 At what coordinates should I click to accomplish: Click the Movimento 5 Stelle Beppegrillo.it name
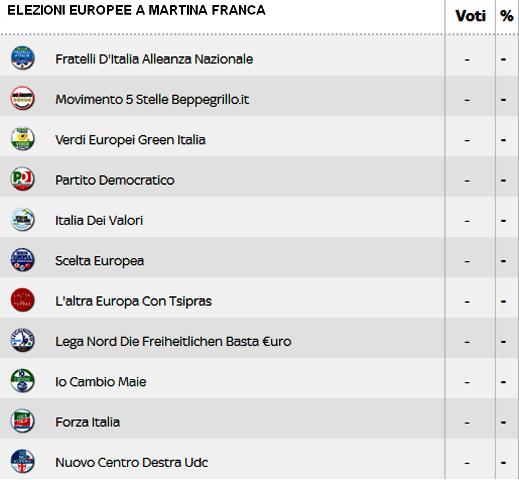pos(152,100)
